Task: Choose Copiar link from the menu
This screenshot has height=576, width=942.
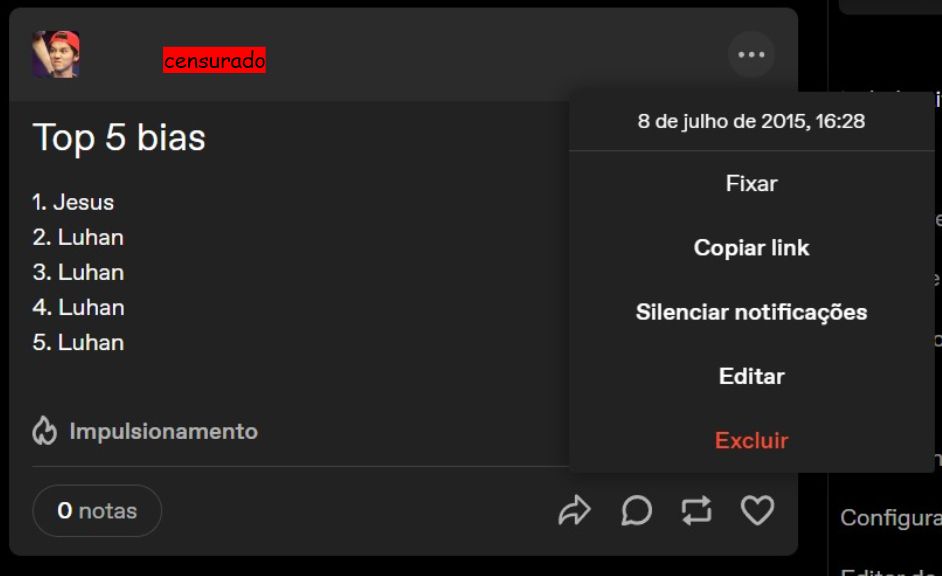Action: (752, 247)
